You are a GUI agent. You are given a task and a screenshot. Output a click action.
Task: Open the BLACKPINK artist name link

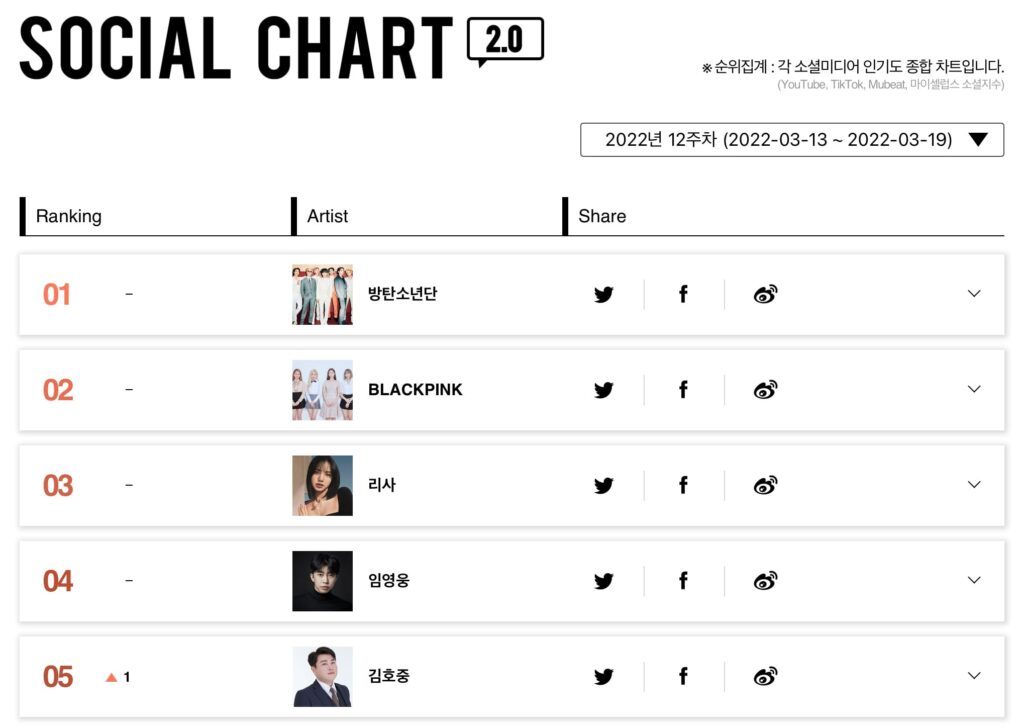415,390
